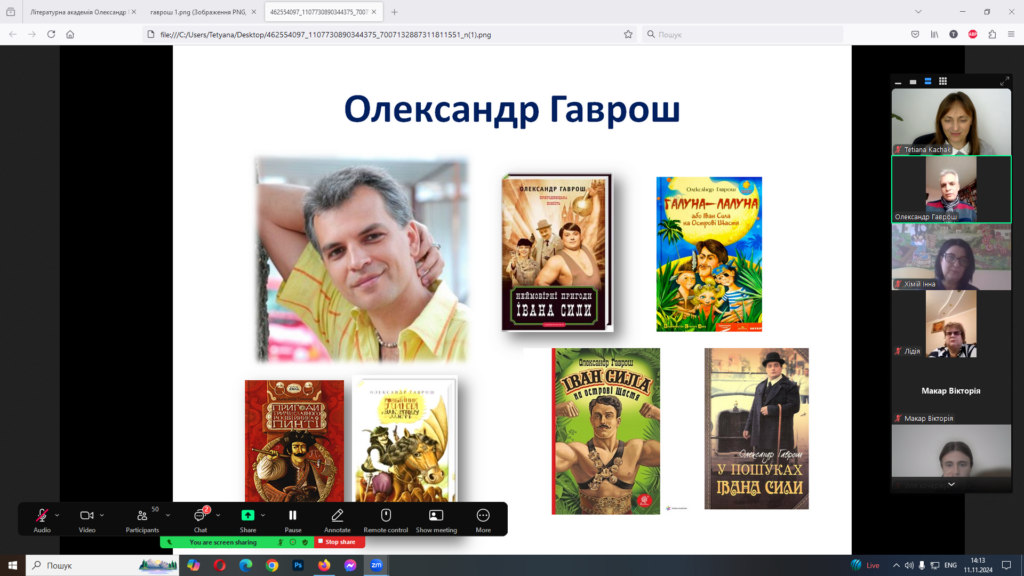Click the Remote control mouse icon

pos(386,516)
